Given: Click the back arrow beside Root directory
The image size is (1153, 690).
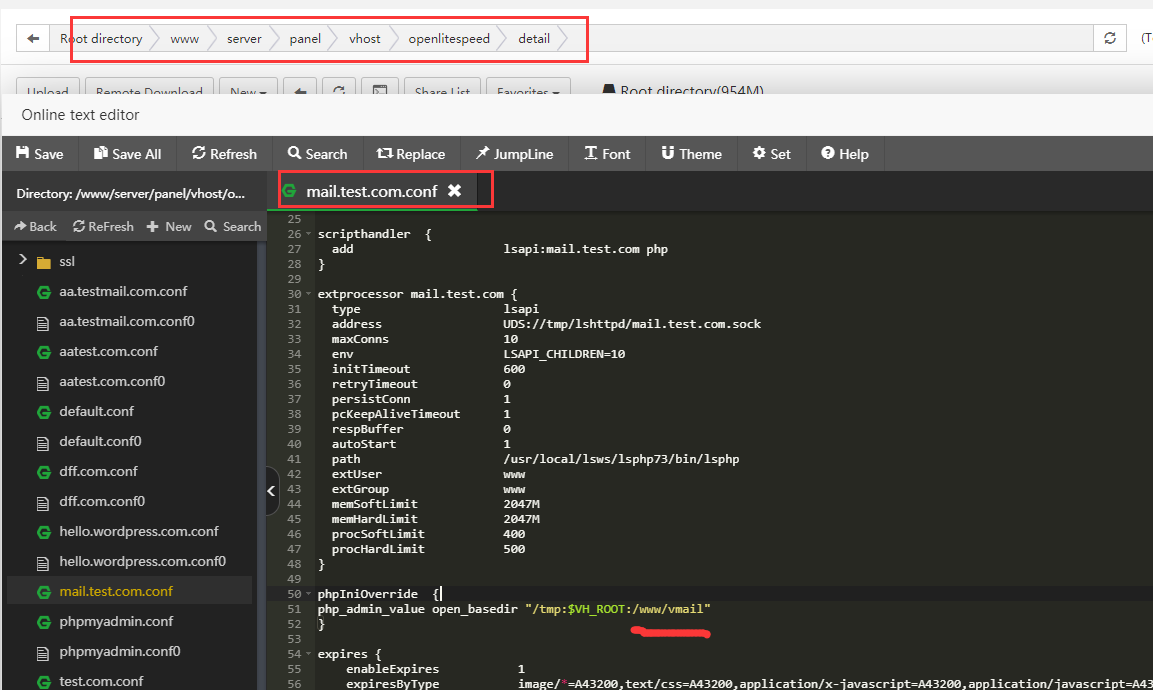Looking at the screenshot, I should pyautogui.click(x=34, y=39).
